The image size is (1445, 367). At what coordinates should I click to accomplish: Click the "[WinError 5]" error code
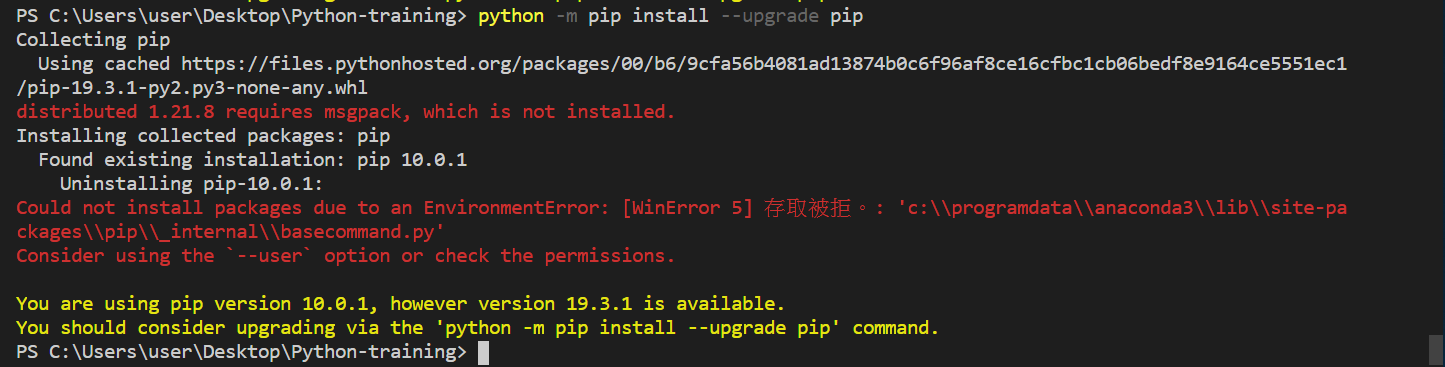point(687,208)
